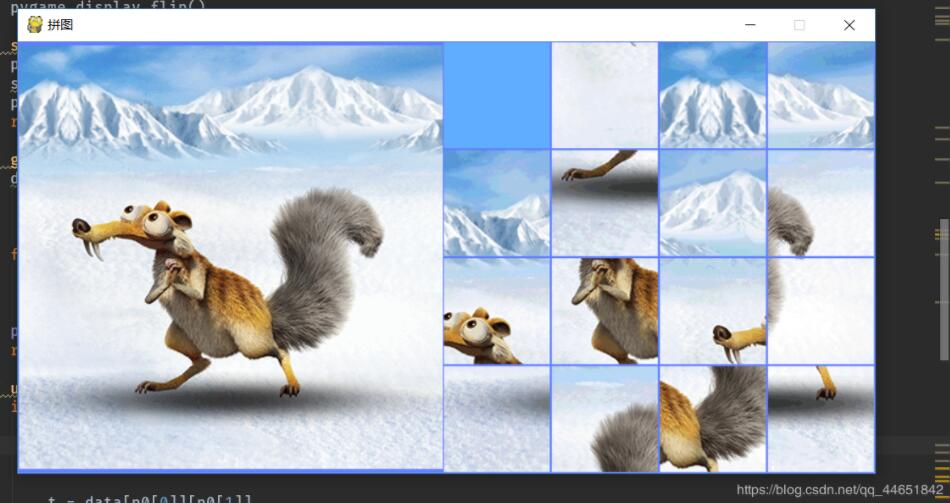Select bottom-left snow tile with shadow edge
This screenshot has width=950, height=503.
[497, 419]
